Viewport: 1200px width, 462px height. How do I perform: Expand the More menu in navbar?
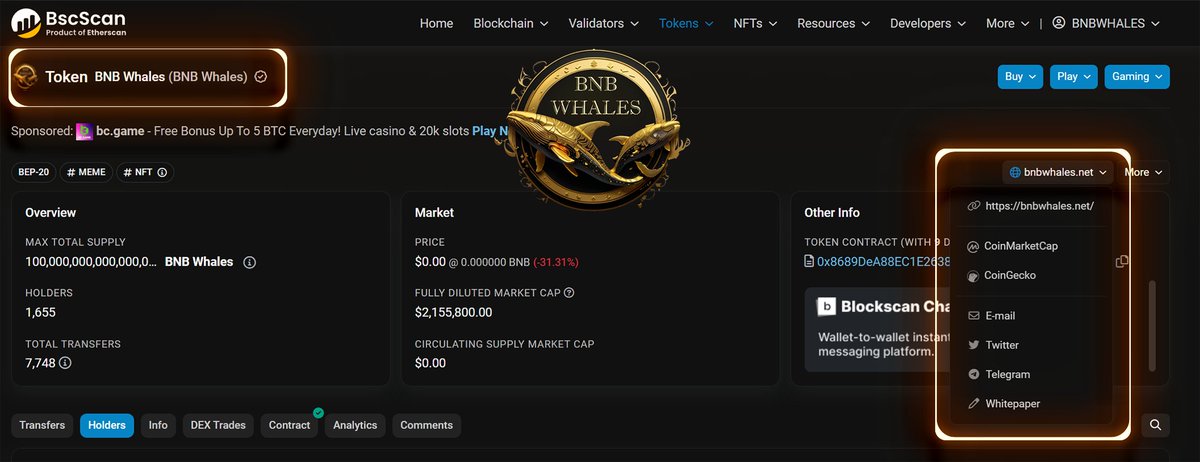pyautogui.click(x=1007, y=23)
